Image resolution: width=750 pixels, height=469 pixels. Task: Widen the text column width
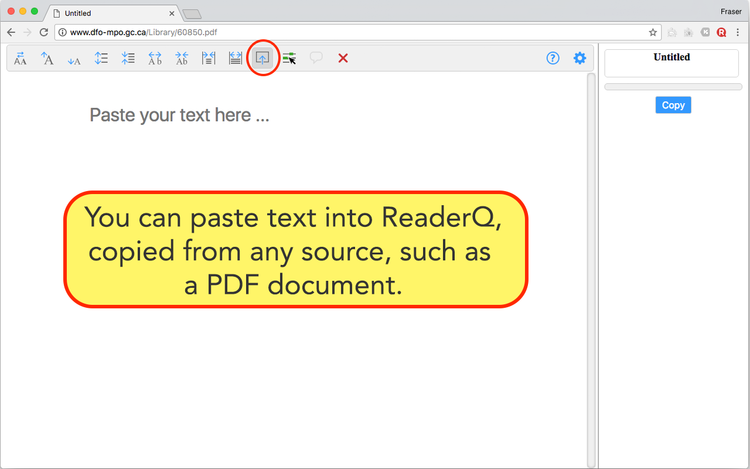coord(235,58)
